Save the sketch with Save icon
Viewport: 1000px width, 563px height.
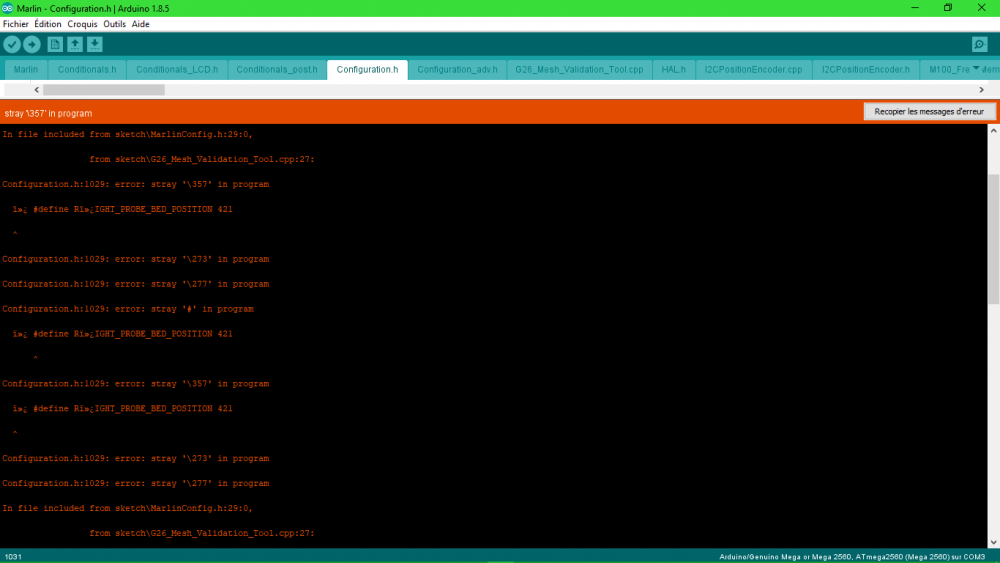coord(94,44)
